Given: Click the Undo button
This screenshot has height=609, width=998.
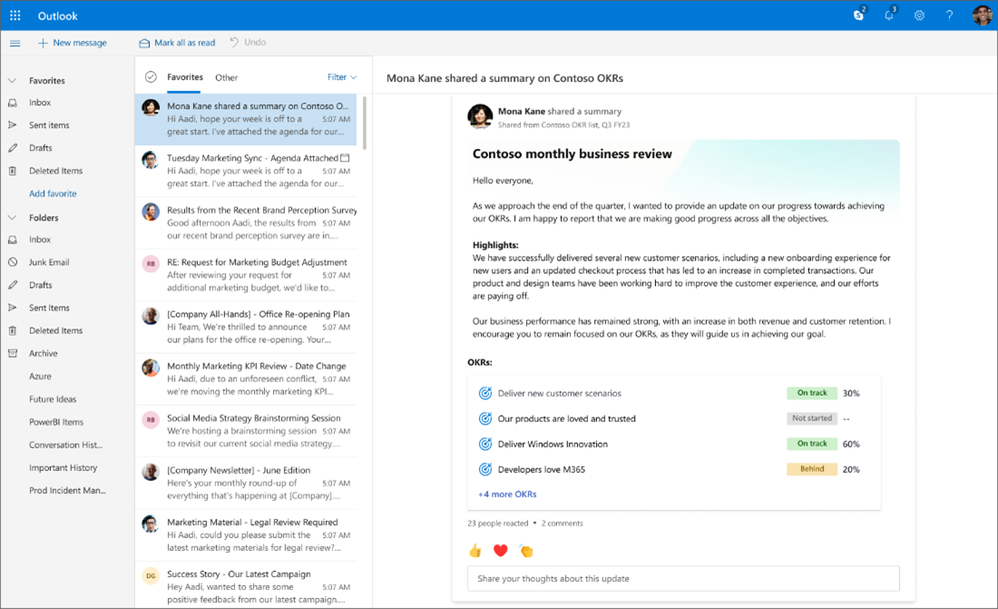Looking at the screenshot, I should pos(248,42).
